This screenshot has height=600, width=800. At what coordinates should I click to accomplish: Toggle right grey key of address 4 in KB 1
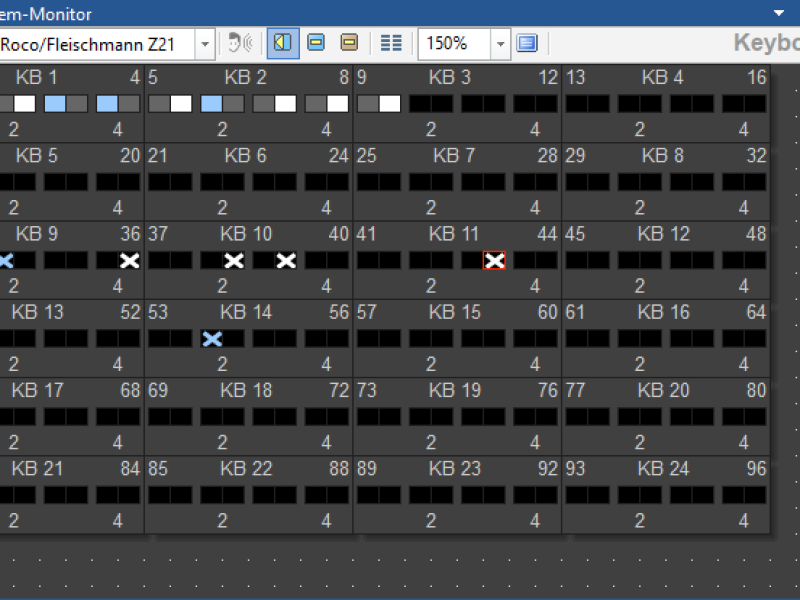129,104
